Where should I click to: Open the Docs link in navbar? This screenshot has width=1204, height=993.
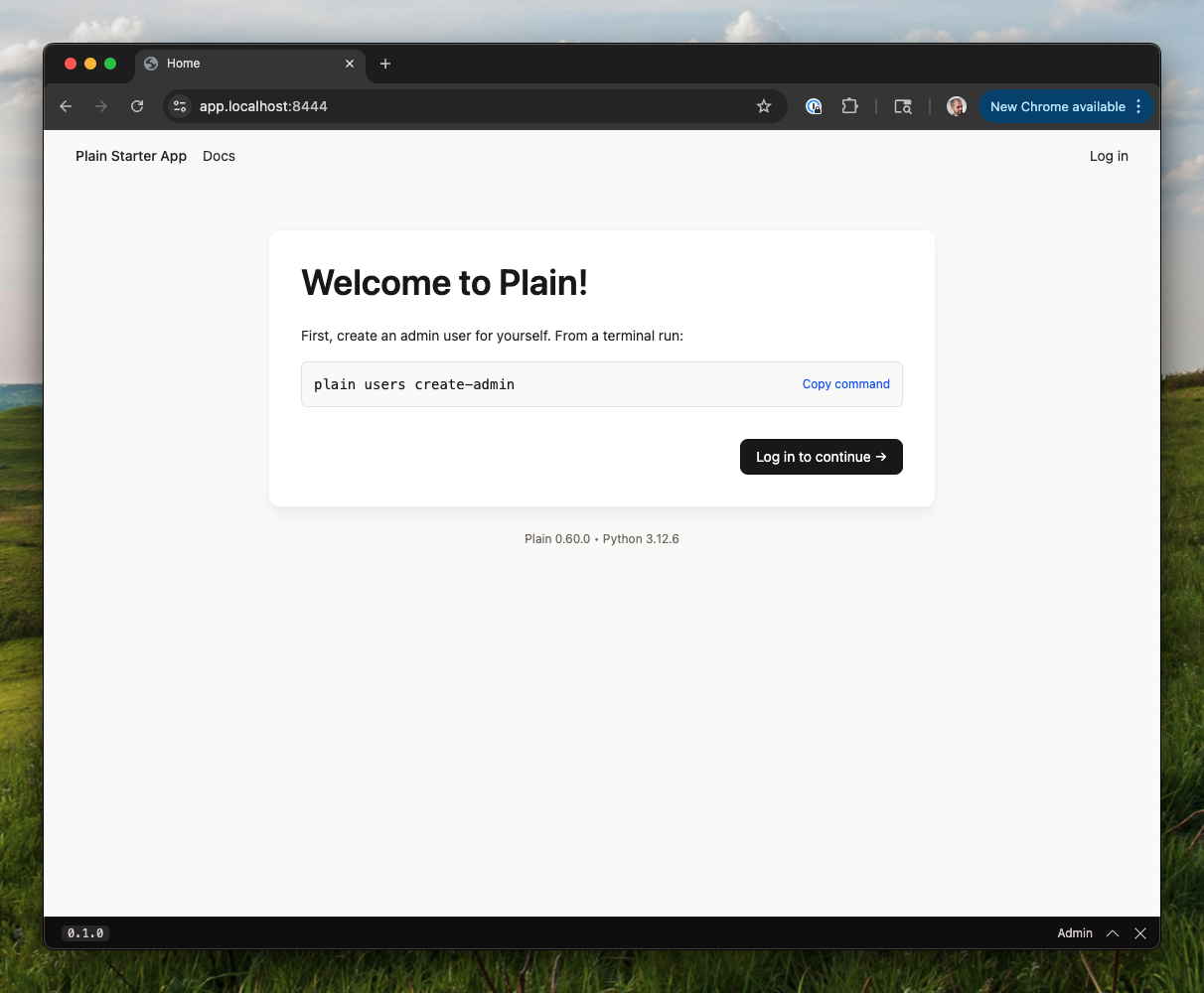click(x=219, y=156)
